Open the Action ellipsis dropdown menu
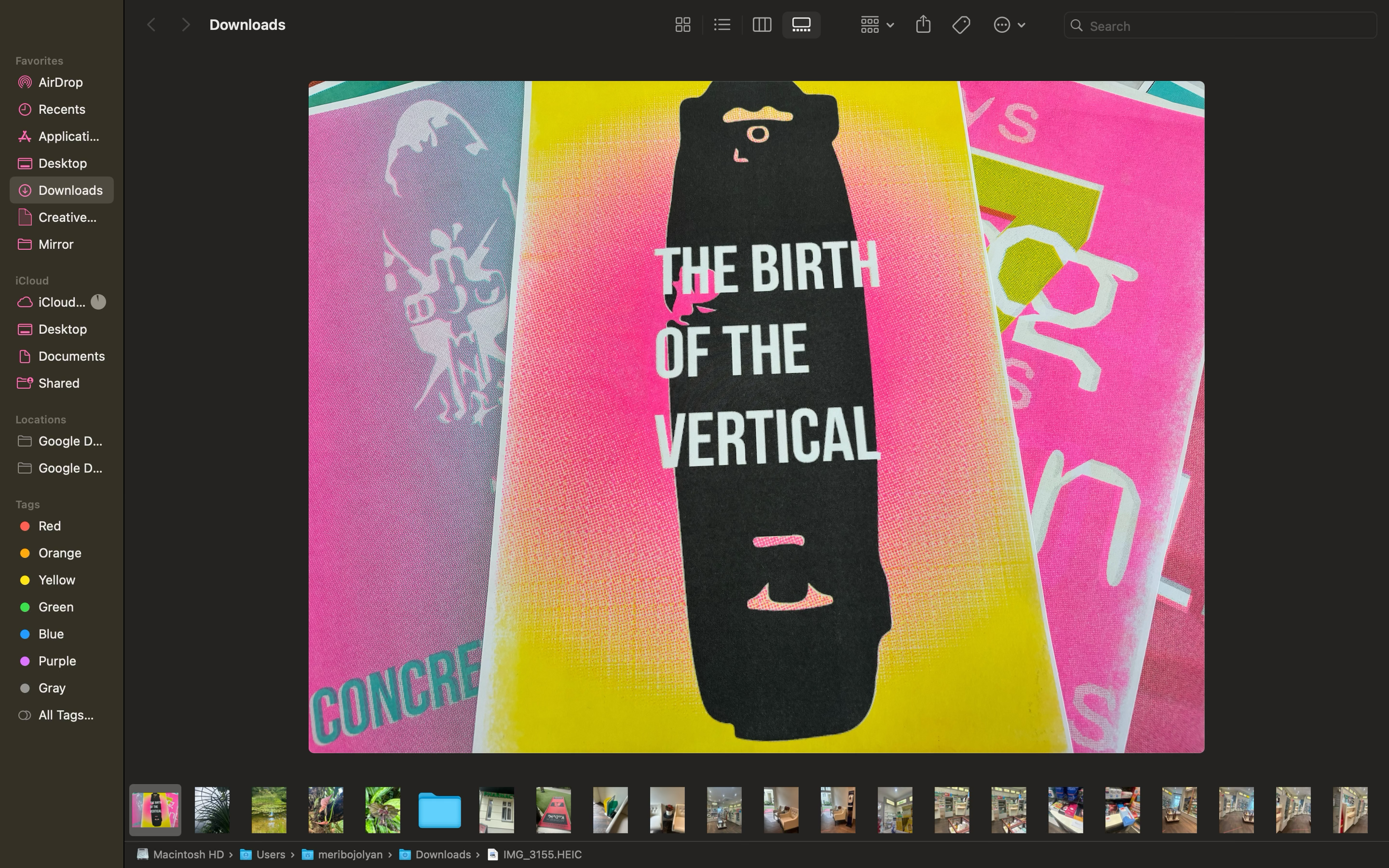The image size is (1389, 868). [1009, 25]
